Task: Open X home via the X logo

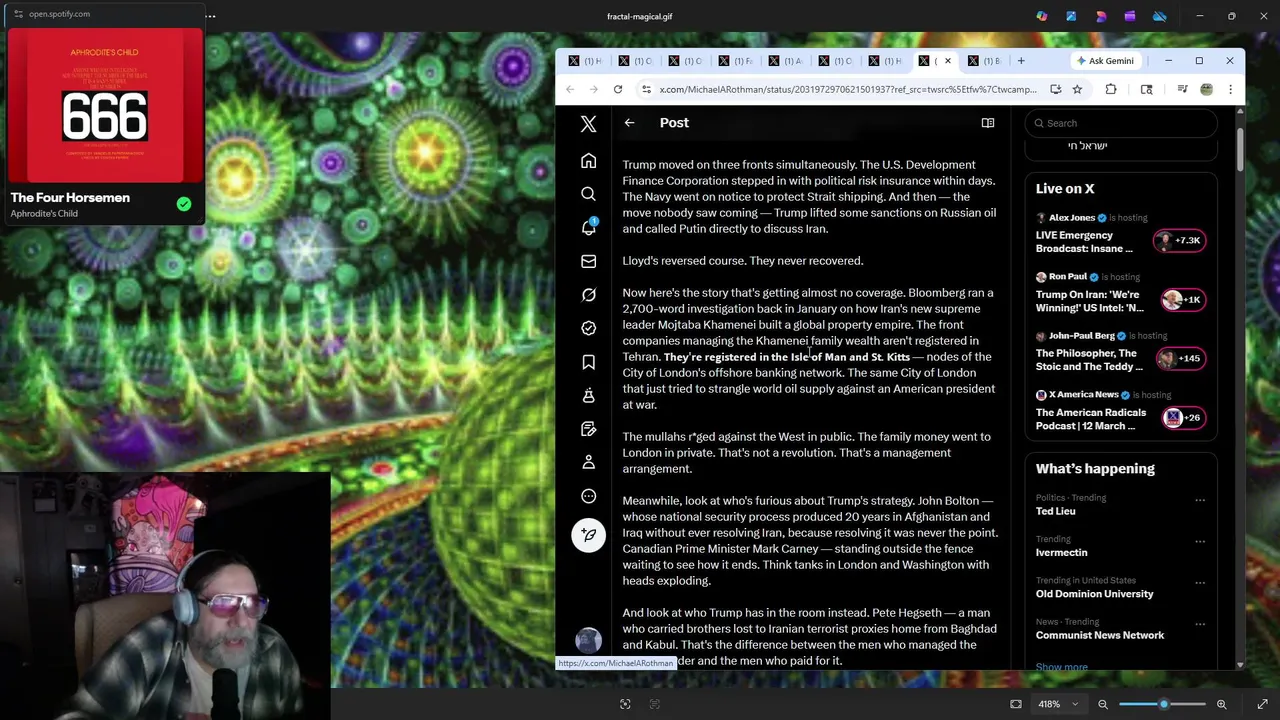Action: pos(588,124)
